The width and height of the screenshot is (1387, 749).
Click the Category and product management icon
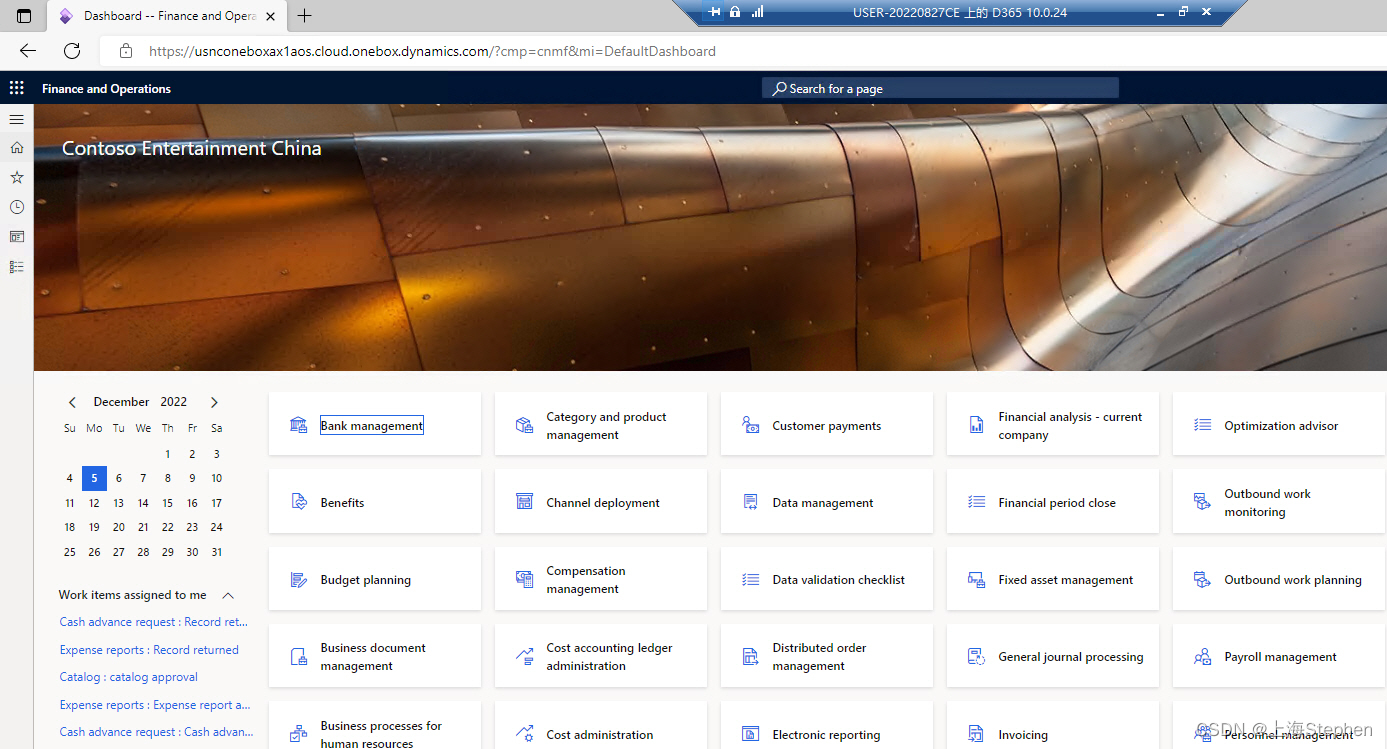tap(524, 425)
